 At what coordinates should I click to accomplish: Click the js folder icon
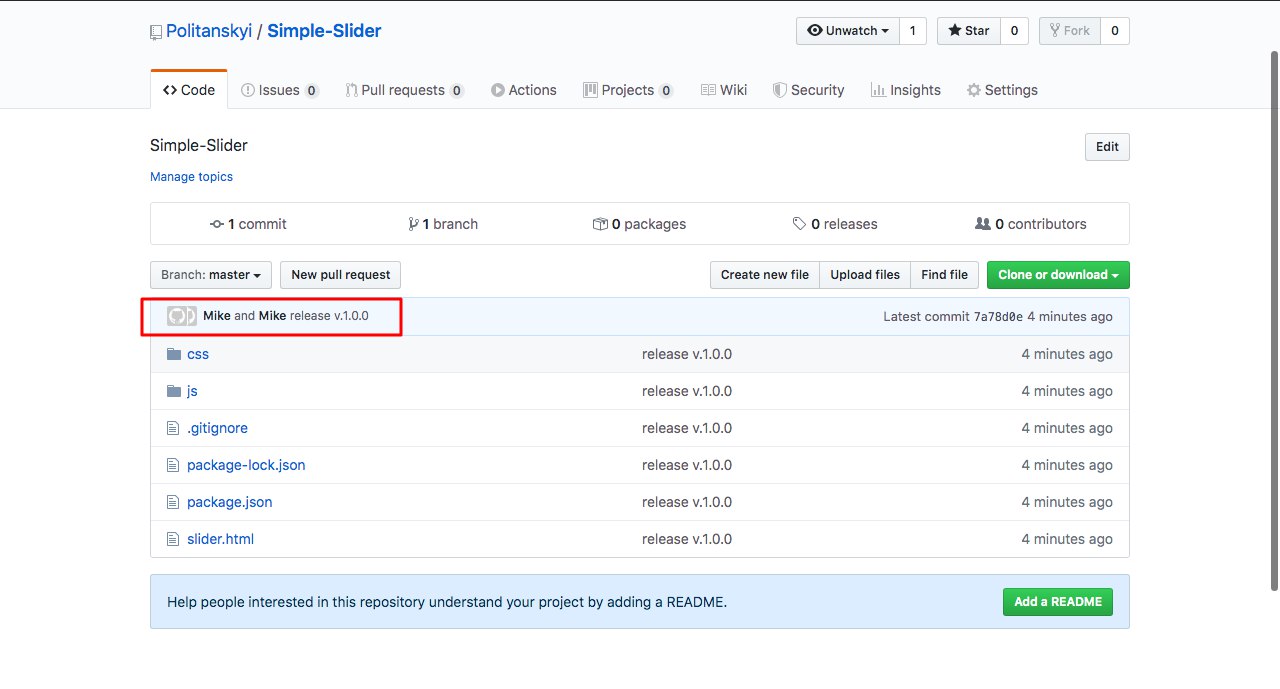pos(174,391)
